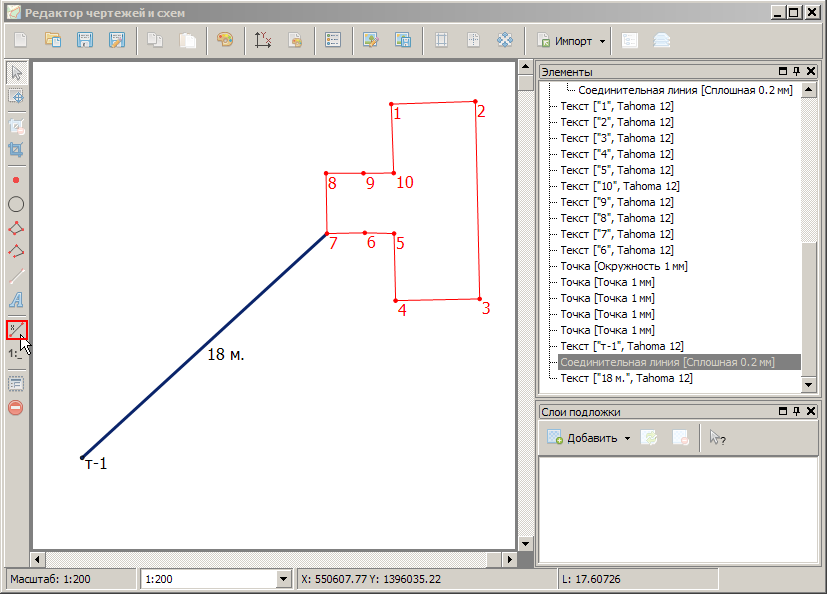Image resolution: width=827 pixels, height=595 pixels.
Task: Click the XY coordinate axes icon
Action: 263,41
